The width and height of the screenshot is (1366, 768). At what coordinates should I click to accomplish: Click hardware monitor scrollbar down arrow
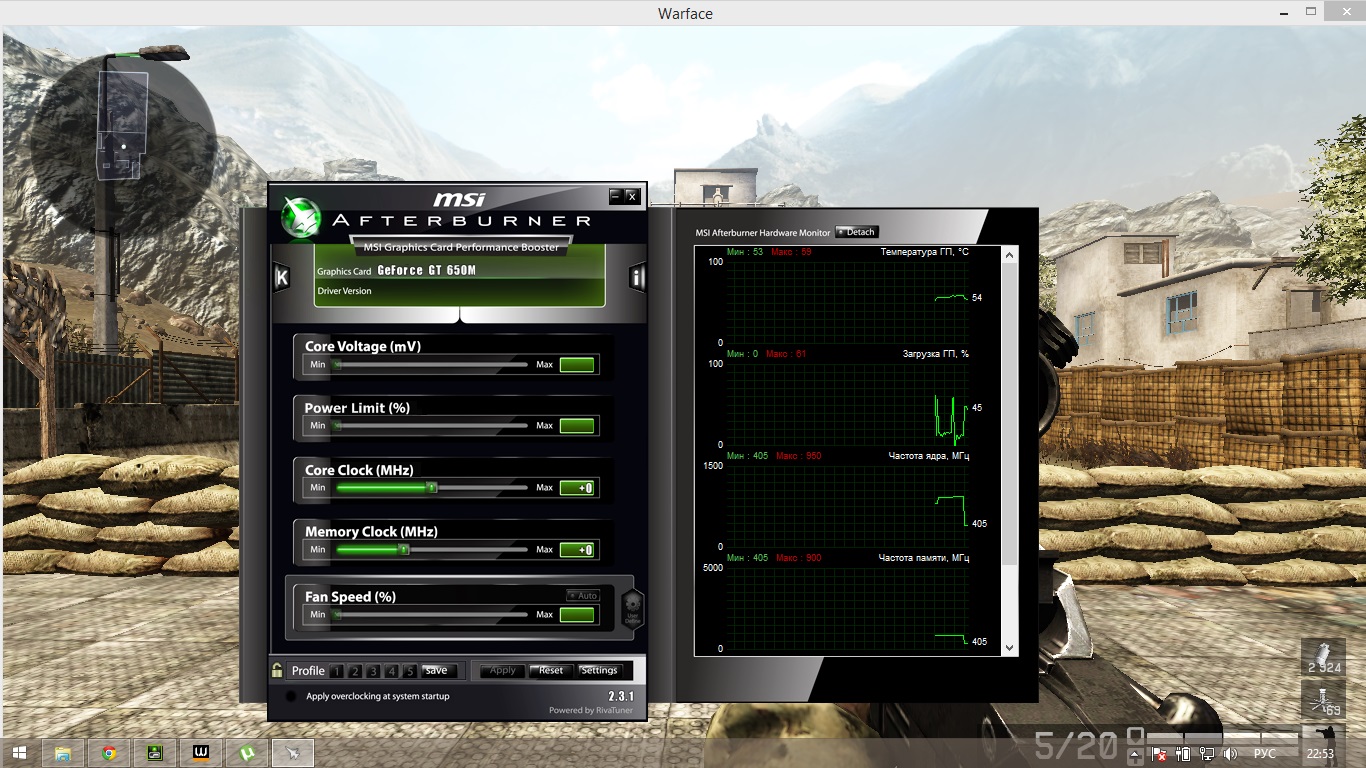pos(1009,648)
